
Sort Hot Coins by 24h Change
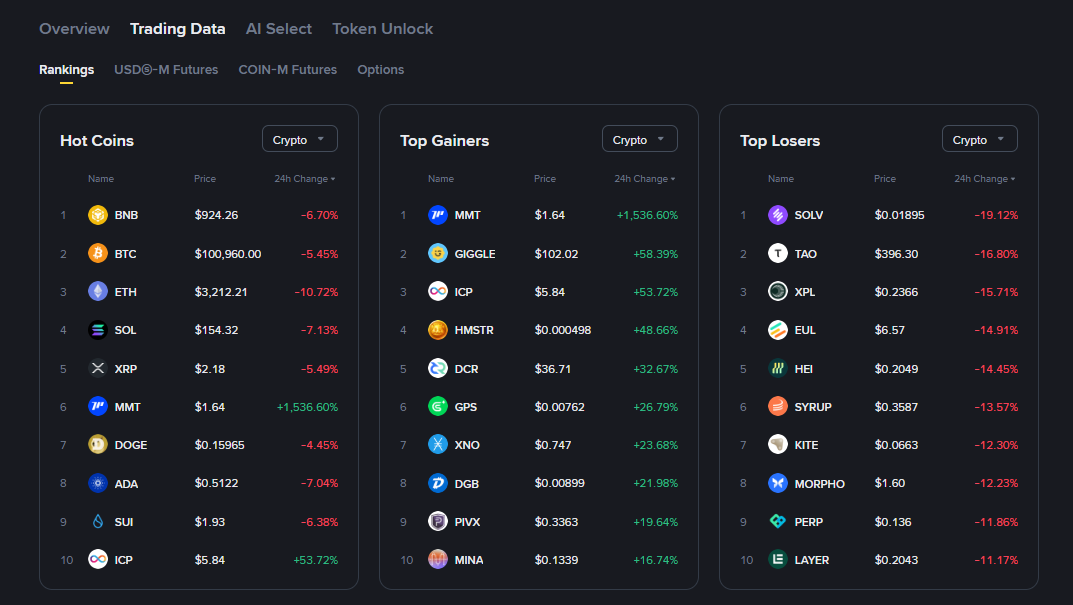tap(304, 179)
